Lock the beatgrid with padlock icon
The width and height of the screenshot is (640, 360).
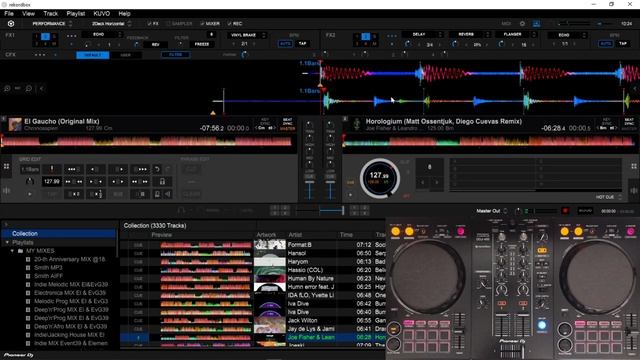(x=162, y=182)
